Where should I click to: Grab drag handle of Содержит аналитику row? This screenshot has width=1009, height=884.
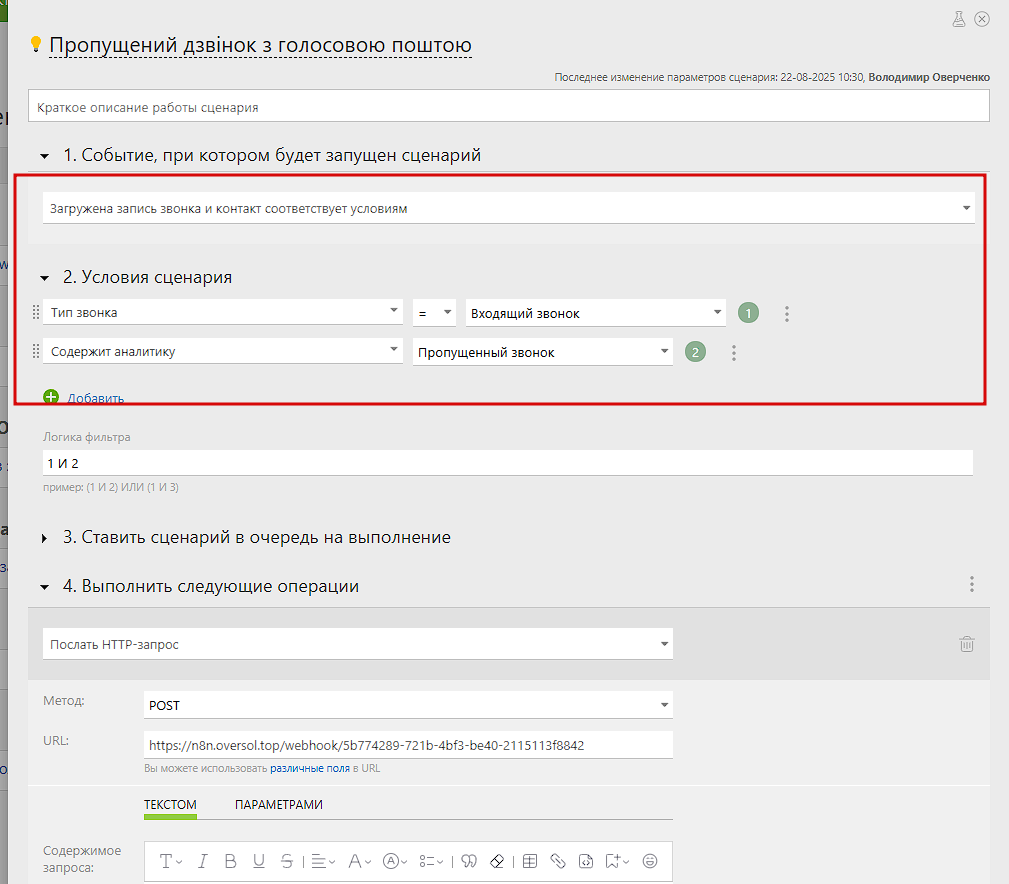(36, 351)
